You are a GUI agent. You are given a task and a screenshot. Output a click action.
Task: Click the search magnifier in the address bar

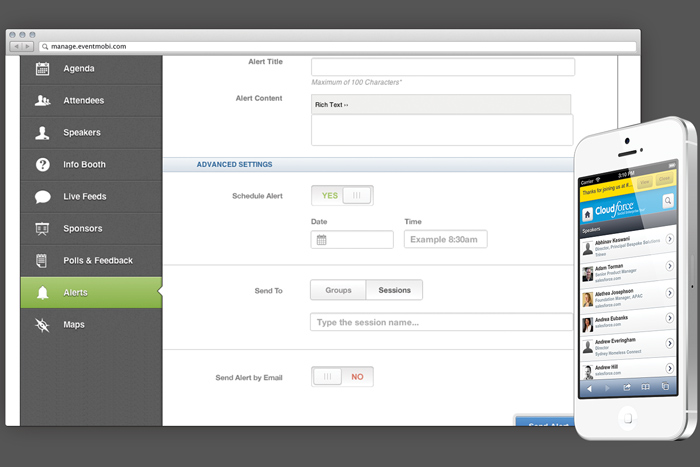[x=45, y=46]
